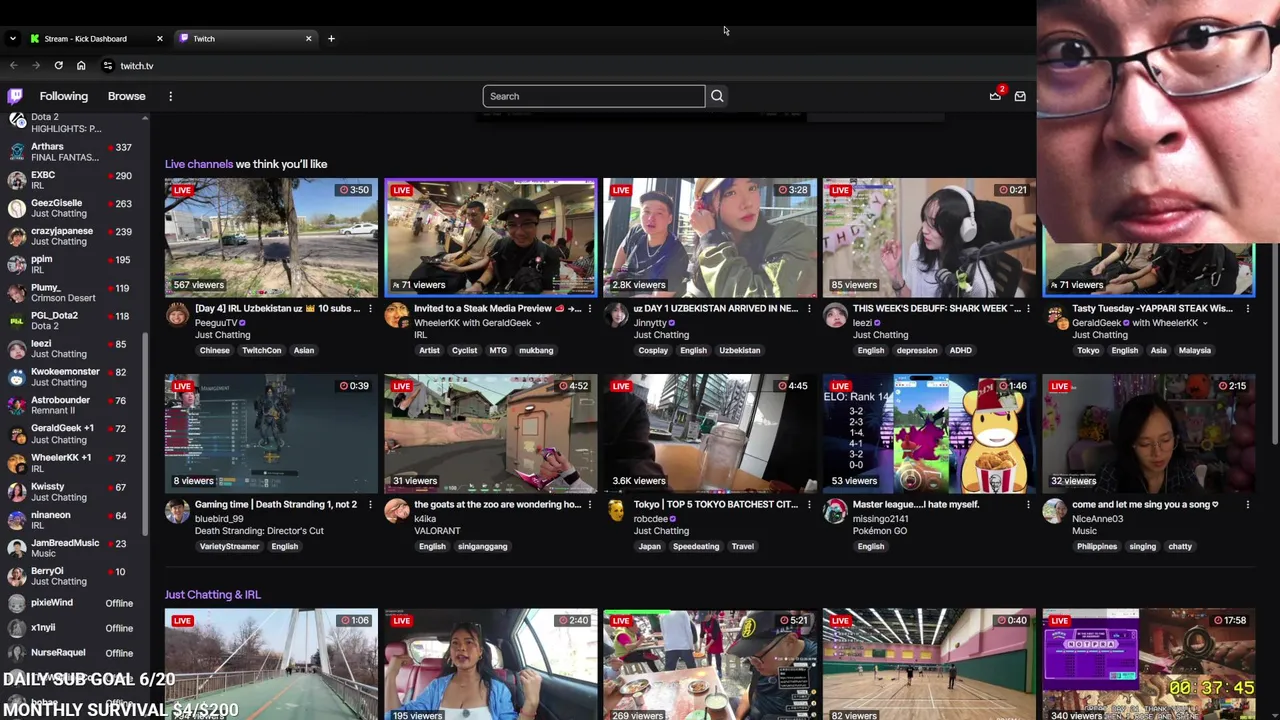Open the whispers message icon

1020,96
